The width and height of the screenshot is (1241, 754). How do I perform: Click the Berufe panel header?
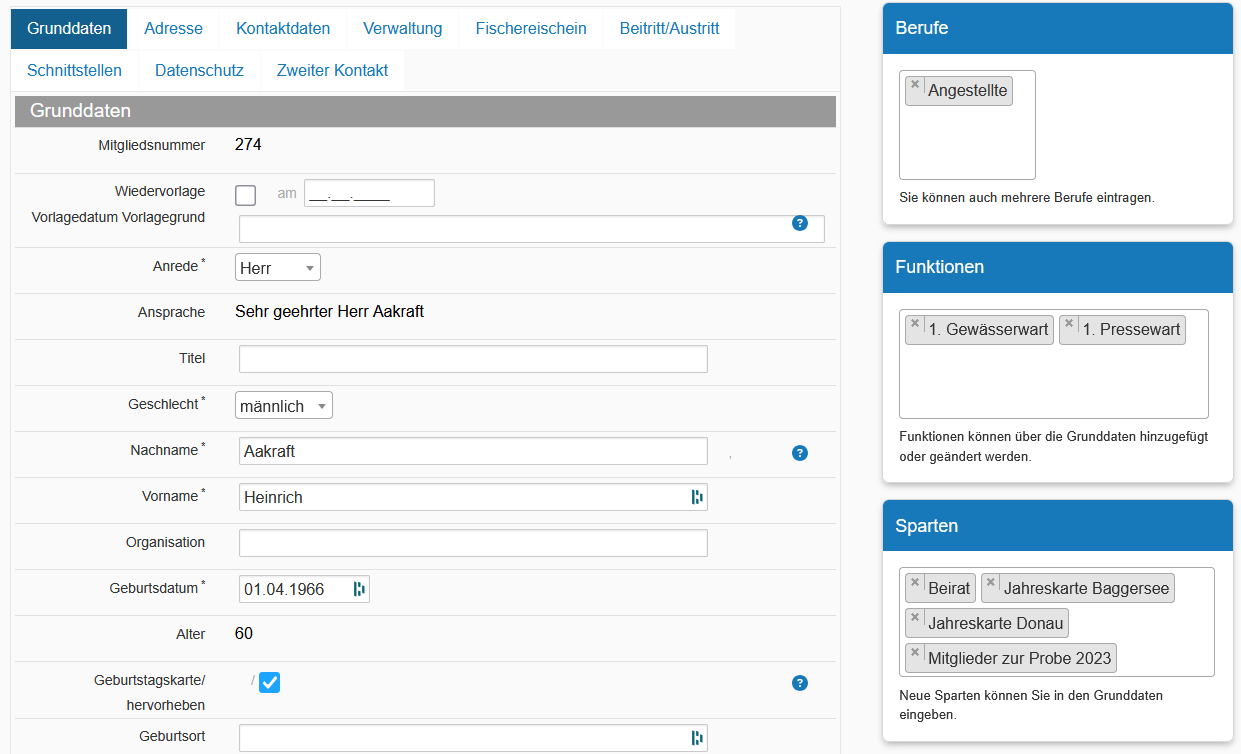click(1058, 28)
